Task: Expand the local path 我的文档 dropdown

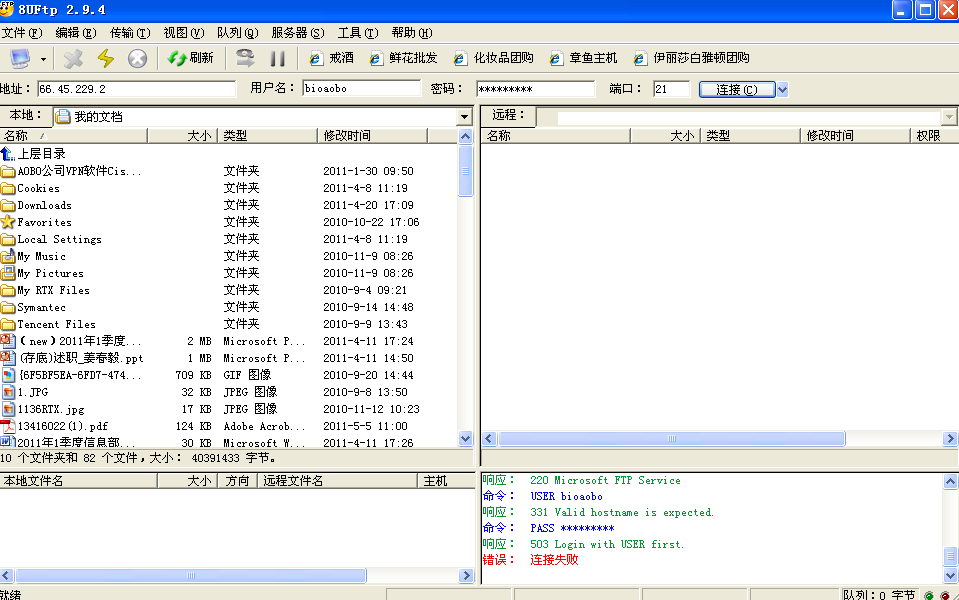Action: [x=464, y=116]
